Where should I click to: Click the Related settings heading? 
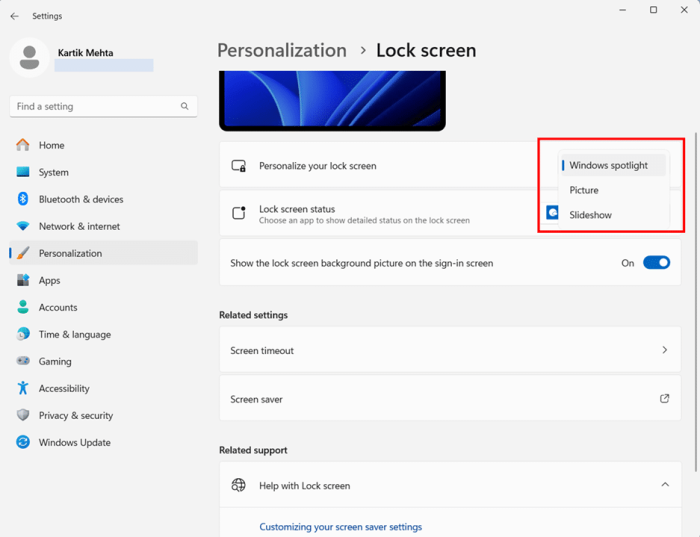click(253, 315)
